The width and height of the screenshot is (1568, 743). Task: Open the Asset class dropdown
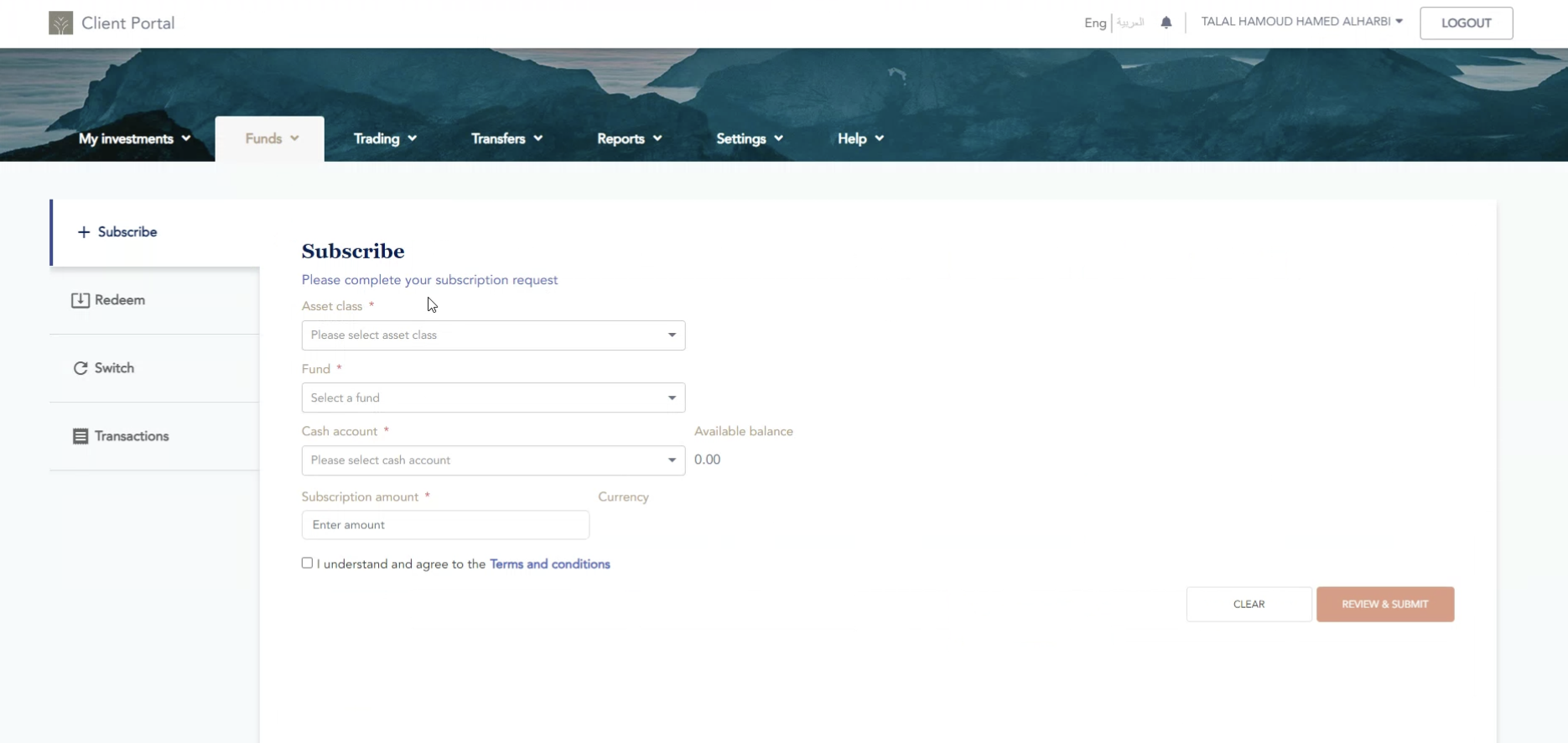pos(493,335)
